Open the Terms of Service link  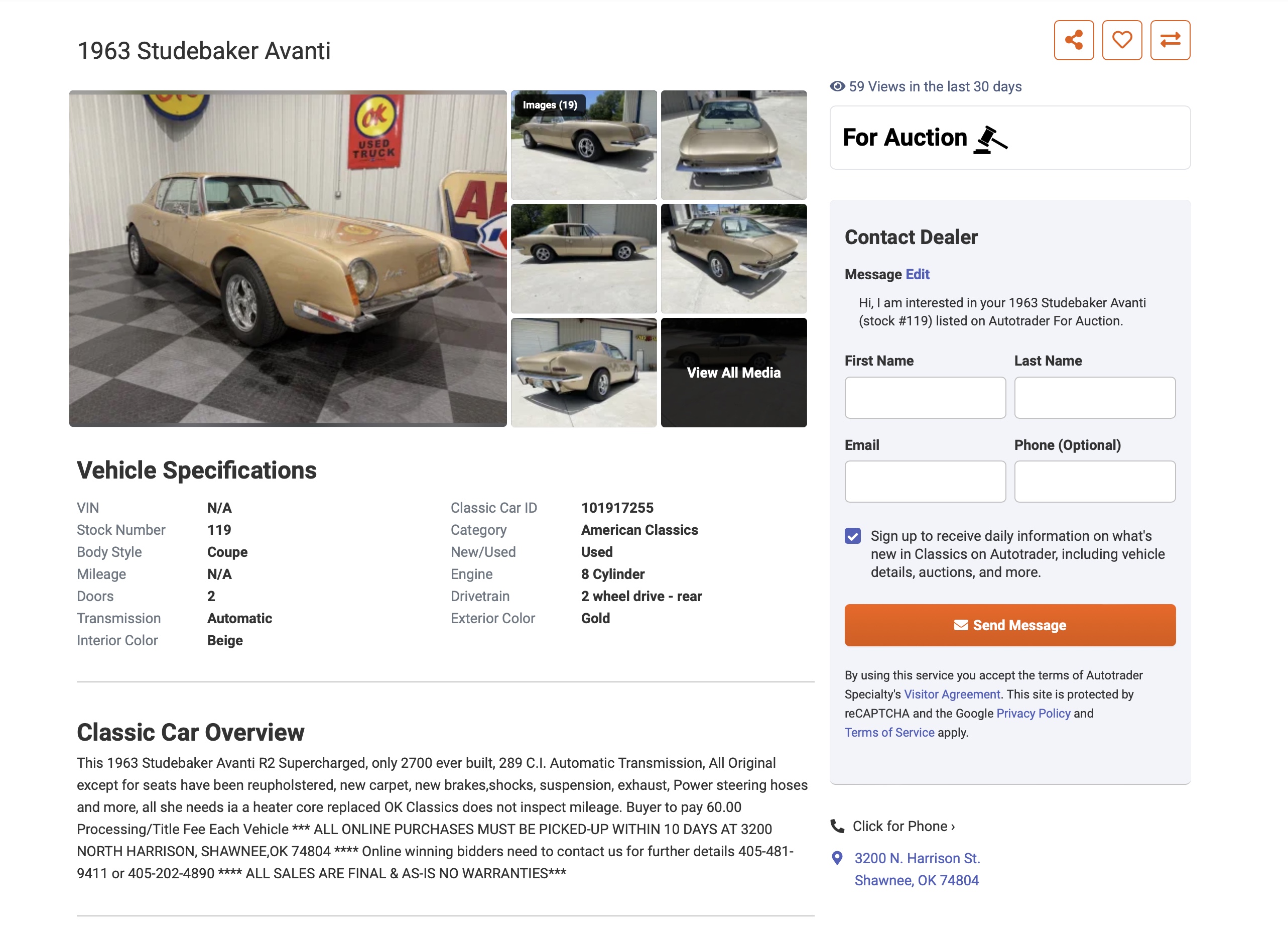pyautogui.click(x=889, y=732)
